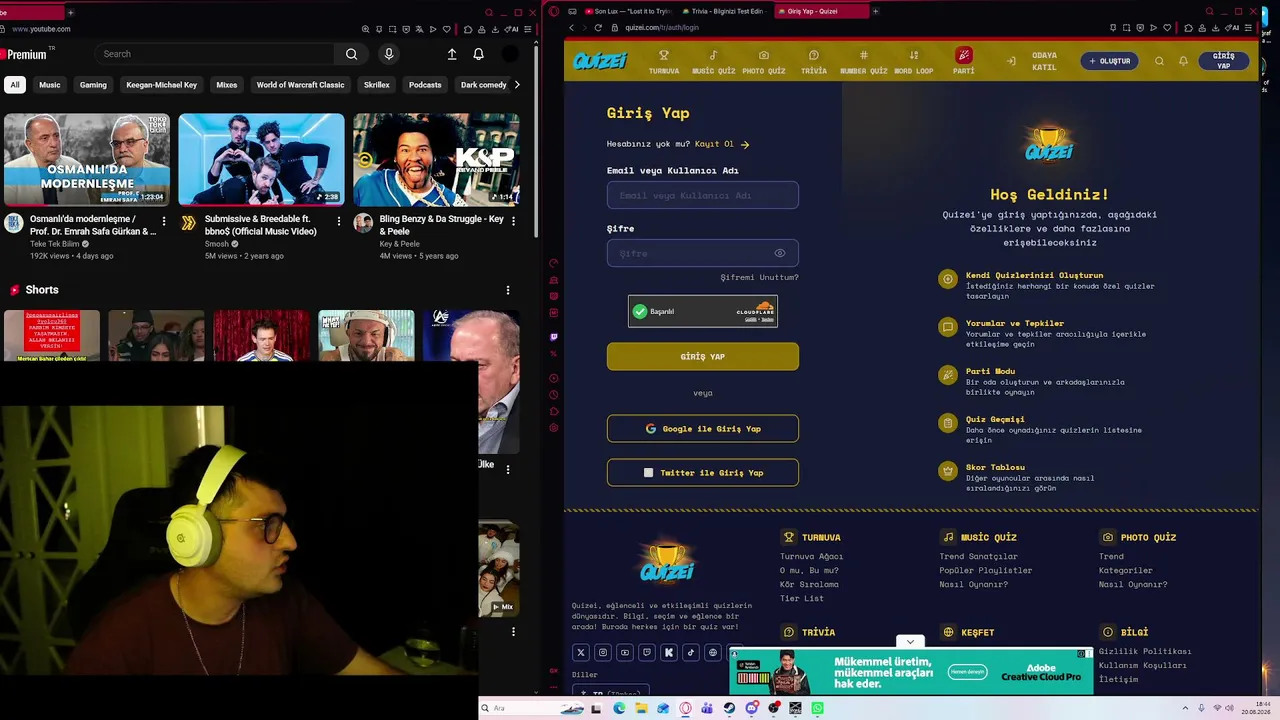Image resolution: width=1280 pixels, height=720 pixels.
Task: Open Trivia in the Quizei navbar
Action: [x=813, y=61]
